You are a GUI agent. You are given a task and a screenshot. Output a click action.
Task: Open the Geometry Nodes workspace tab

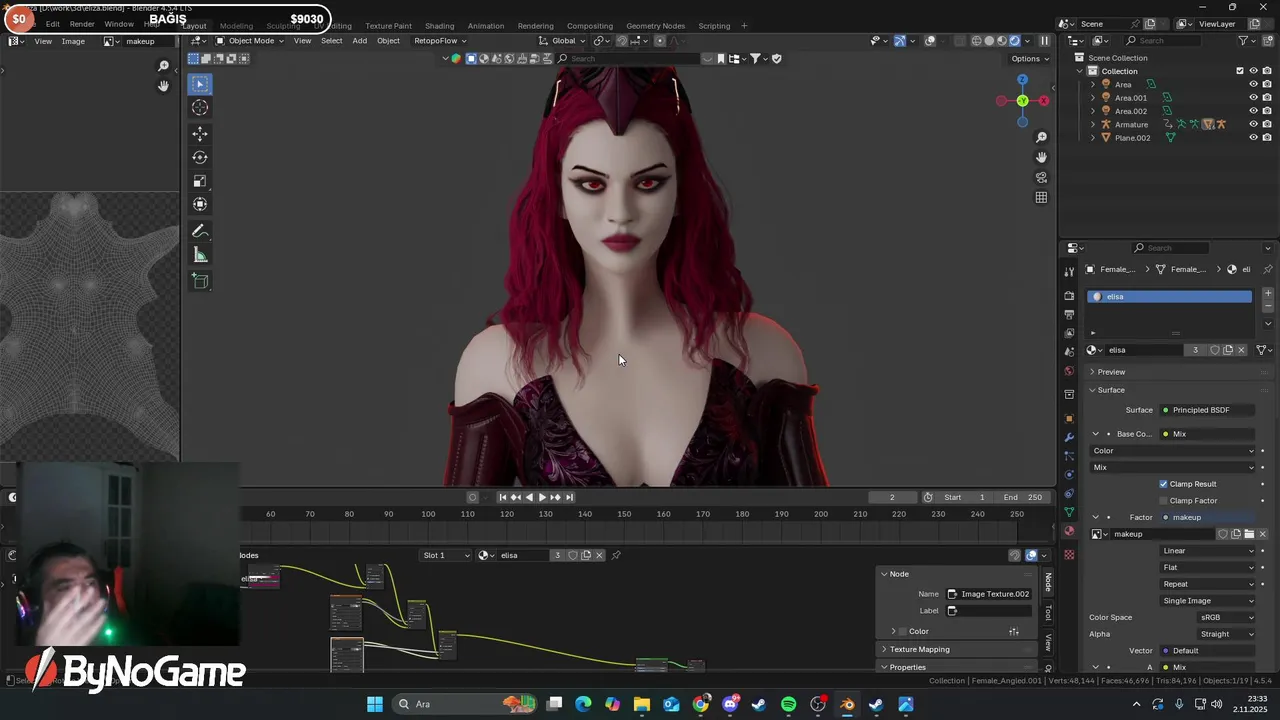[655, 26]
